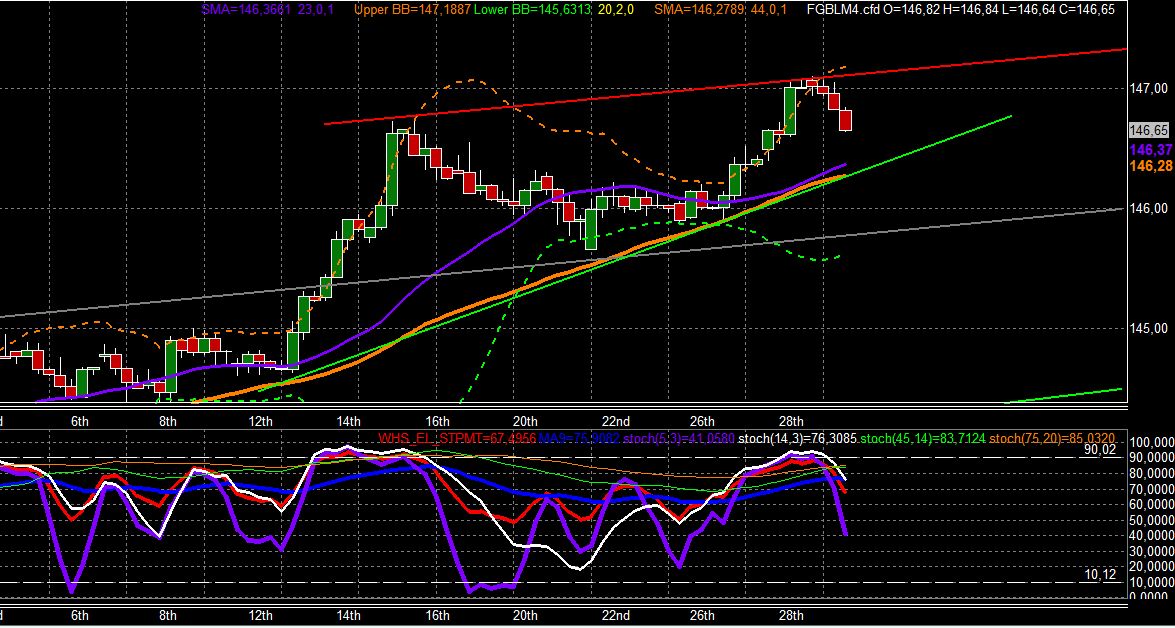Click the 147,00 price axis label
Screen dimensions: 1175x628
(x=1150, y=88)
